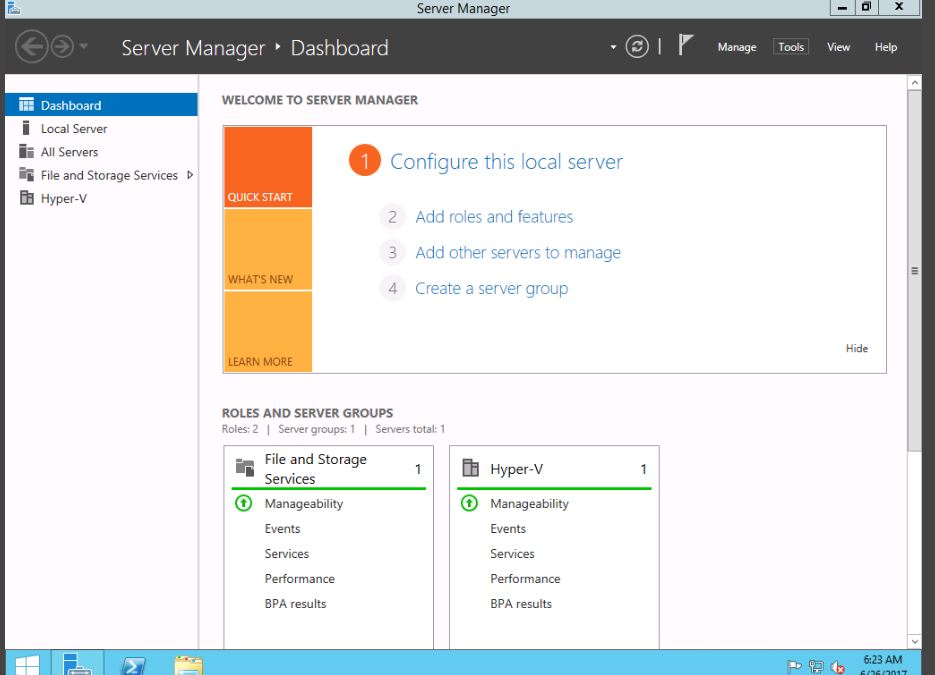Open the navigation history dropdown arrow
The width and height of the screenshot is (935, 675).
pyautogui.click(x=84, y=46)
